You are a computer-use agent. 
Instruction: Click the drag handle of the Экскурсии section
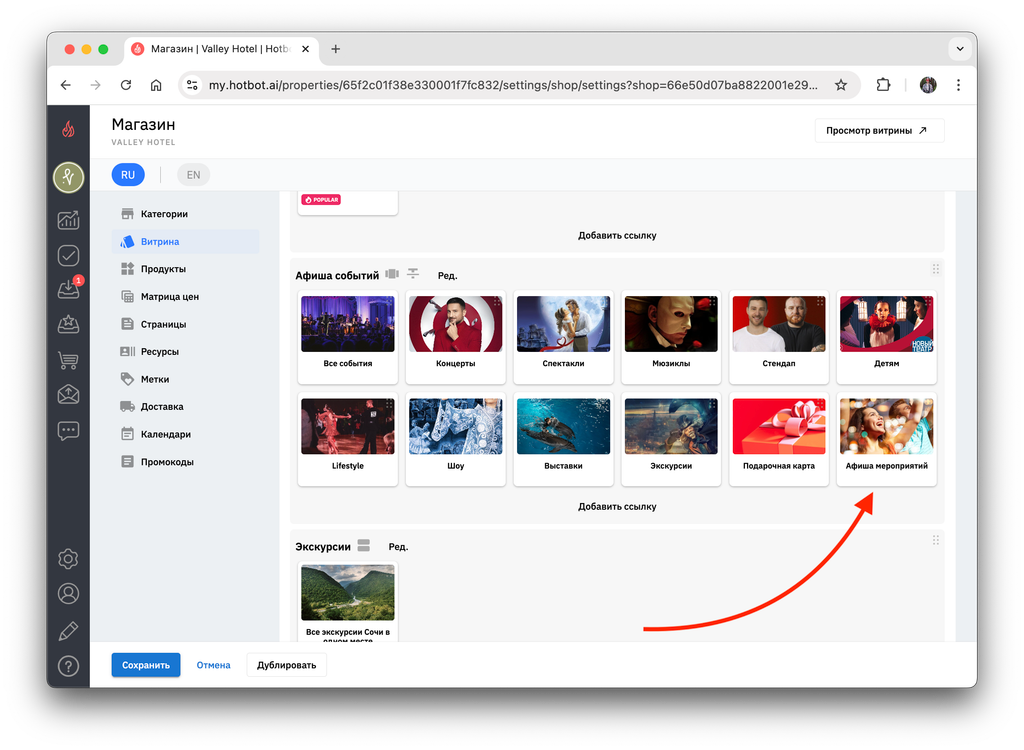tap(935, 540)
